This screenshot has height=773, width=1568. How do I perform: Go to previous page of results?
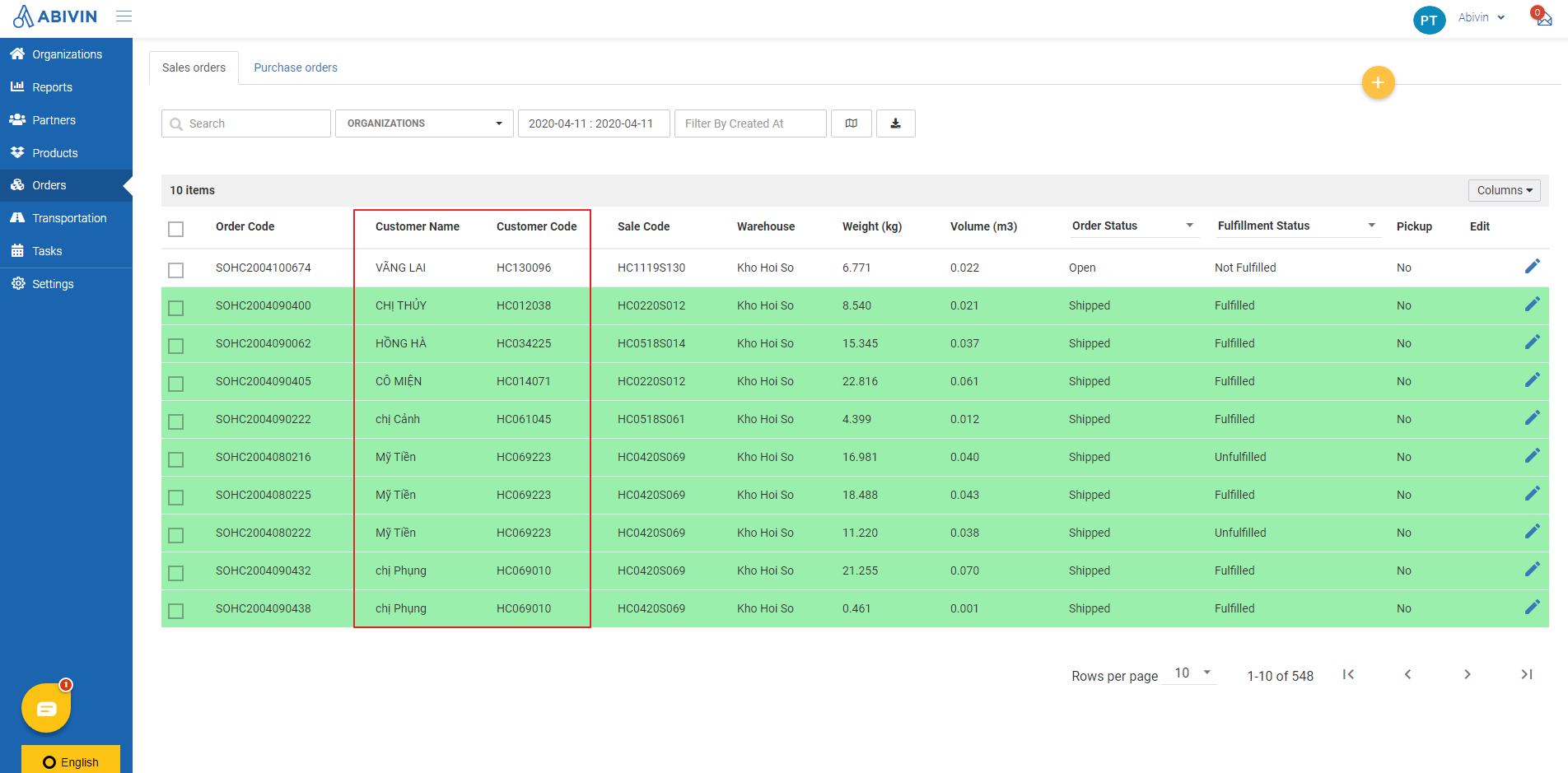pos(1407,674)
